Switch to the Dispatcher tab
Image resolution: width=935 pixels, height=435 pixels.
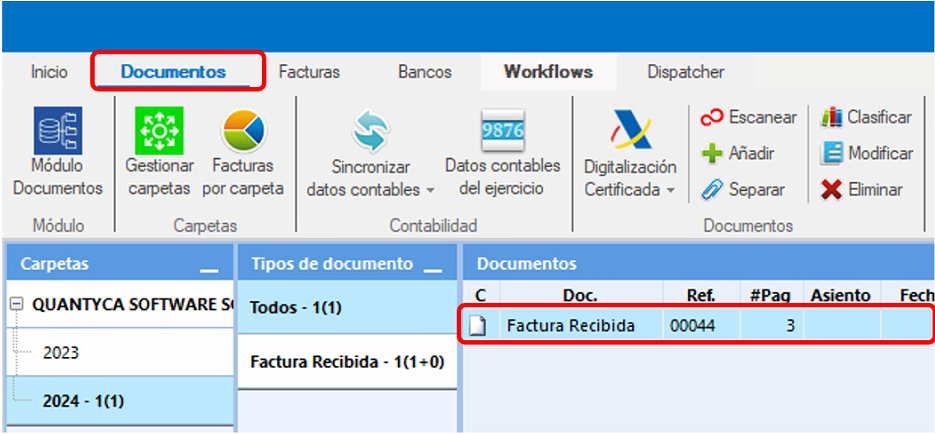tap(686, 72)
